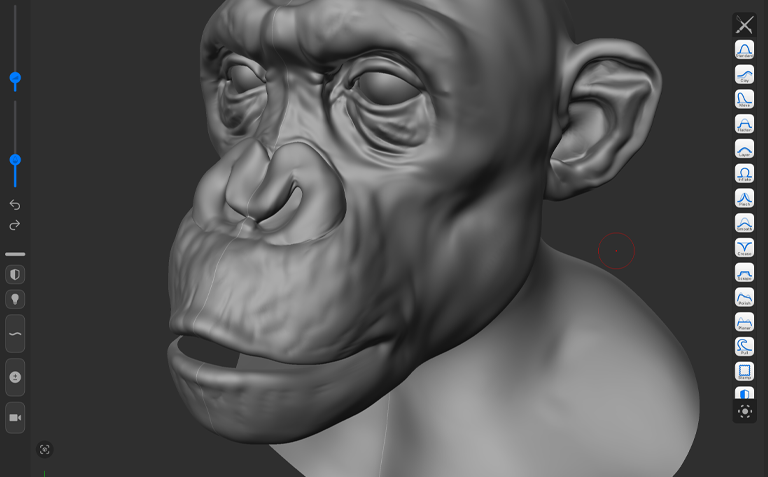Select the Layer brush
768x477 pixels.
[x=744, y=148]
